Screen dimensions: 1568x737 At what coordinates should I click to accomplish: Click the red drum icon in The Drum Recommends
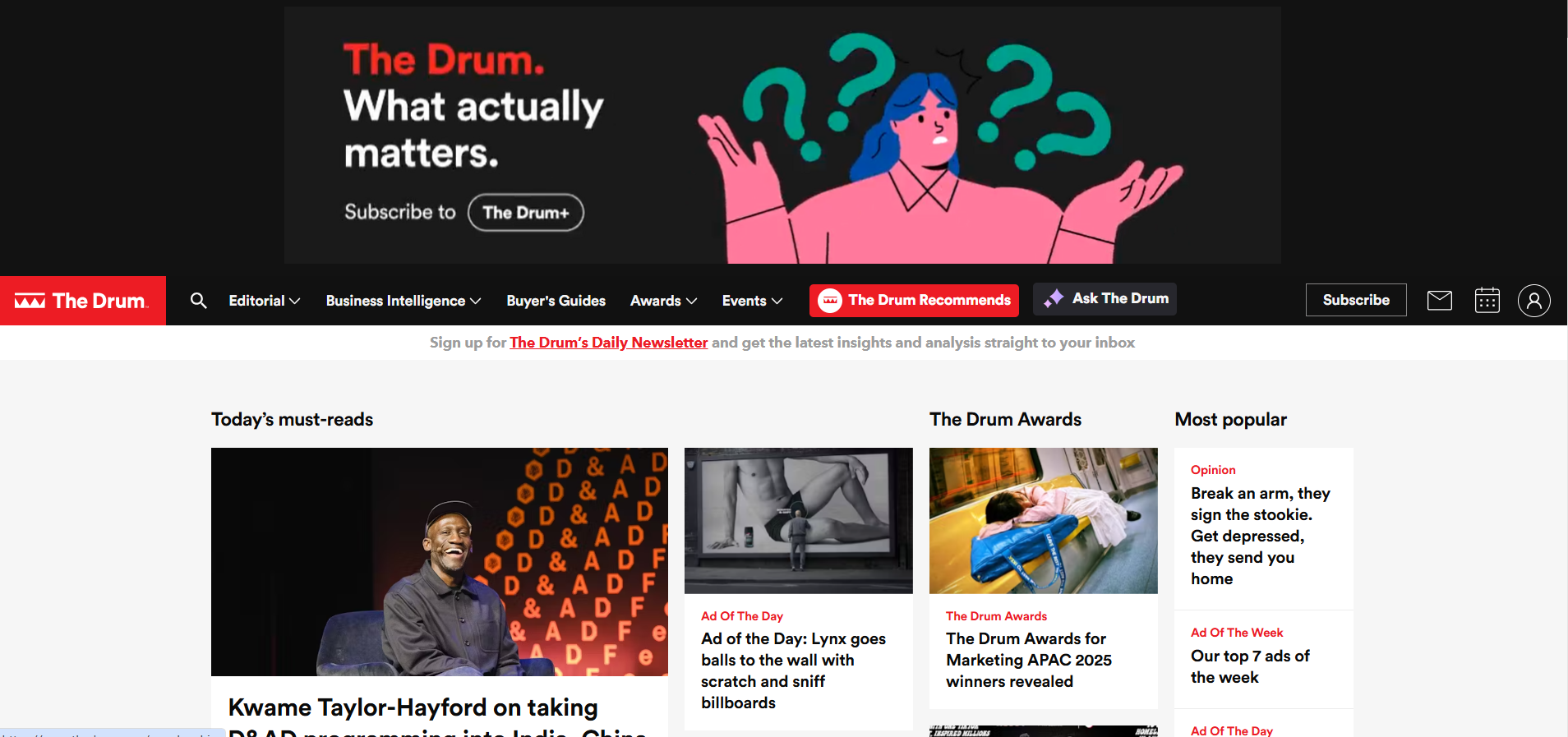tap(830, 301)
